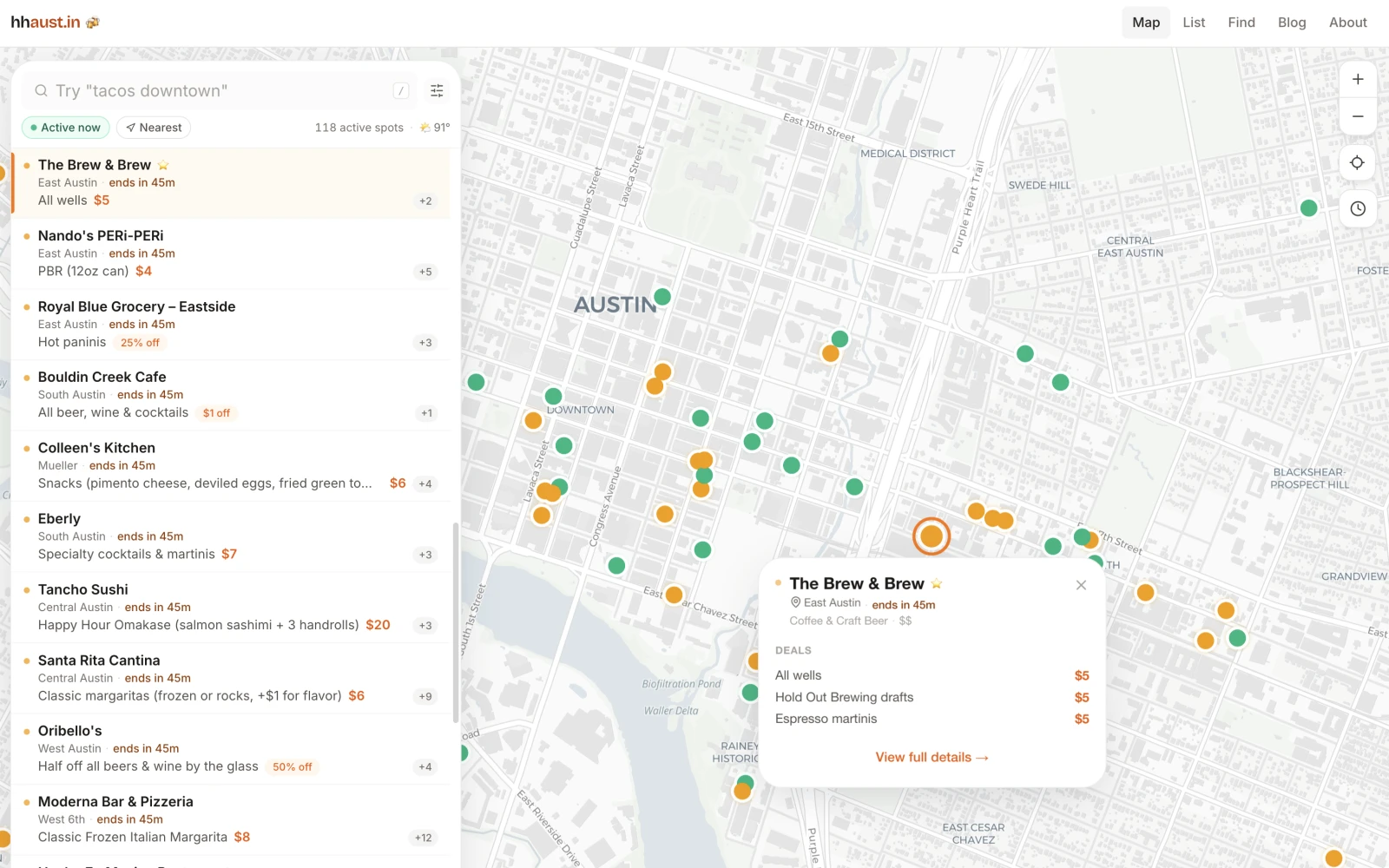
Task: Open Eberly listing
Action: point(231,536)
